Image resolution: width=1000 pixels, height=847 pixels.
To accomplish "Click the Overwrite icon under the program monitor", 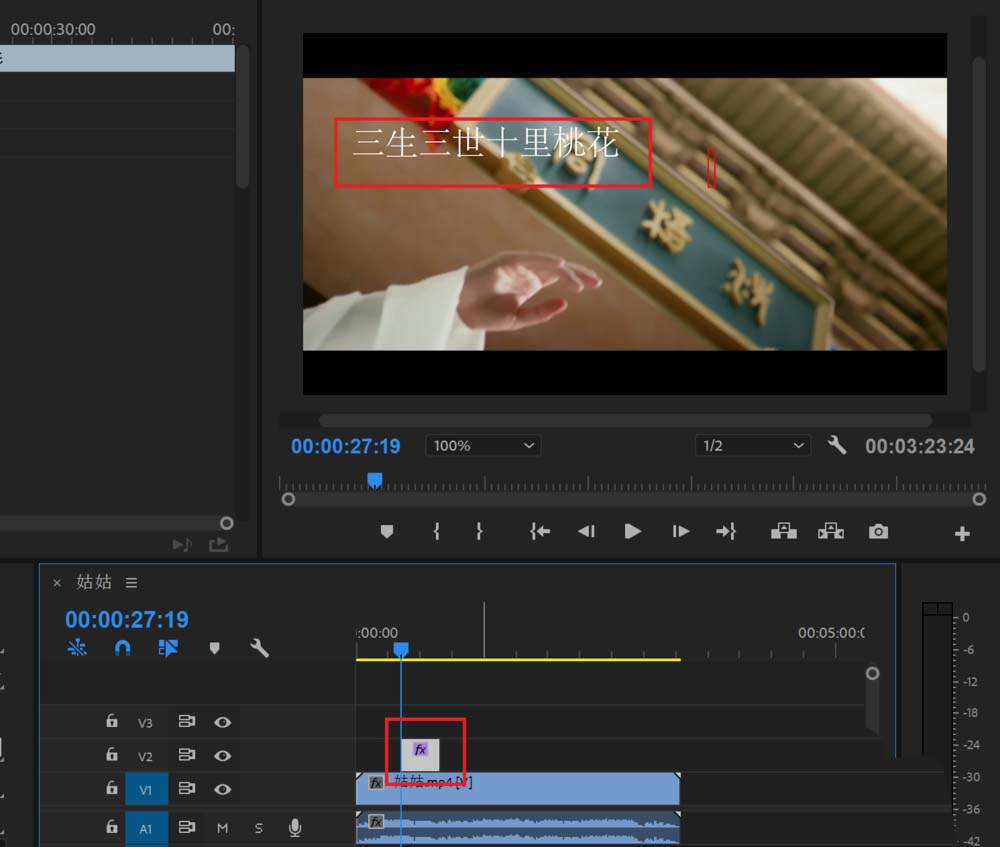I will pyautogui.click(x=831, y=531).
